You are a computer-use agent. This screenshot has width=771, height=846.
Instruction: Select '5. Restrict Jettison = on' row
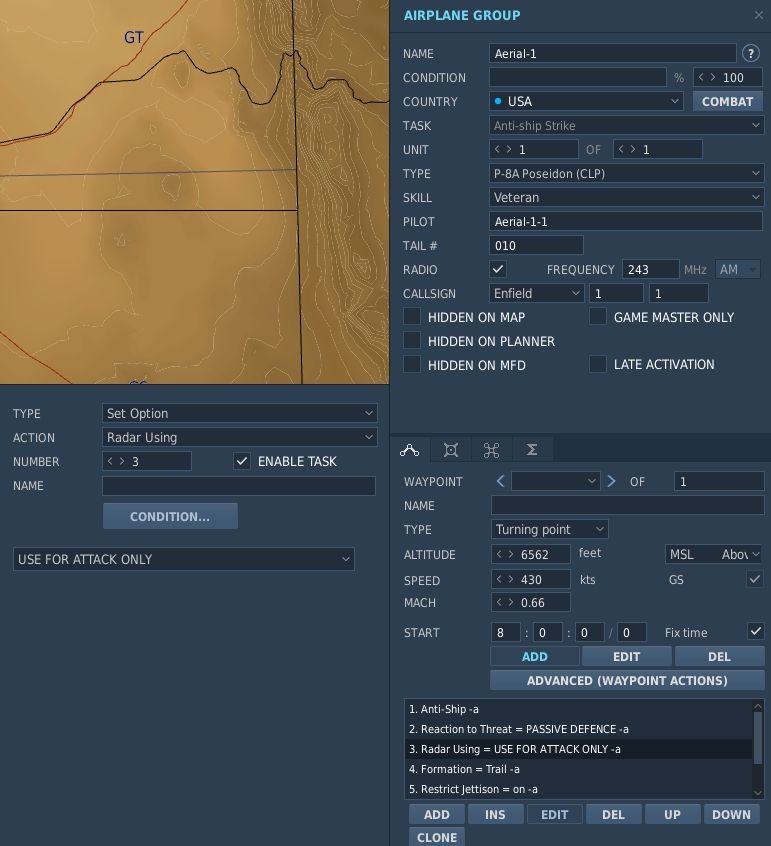coord(578,789)
